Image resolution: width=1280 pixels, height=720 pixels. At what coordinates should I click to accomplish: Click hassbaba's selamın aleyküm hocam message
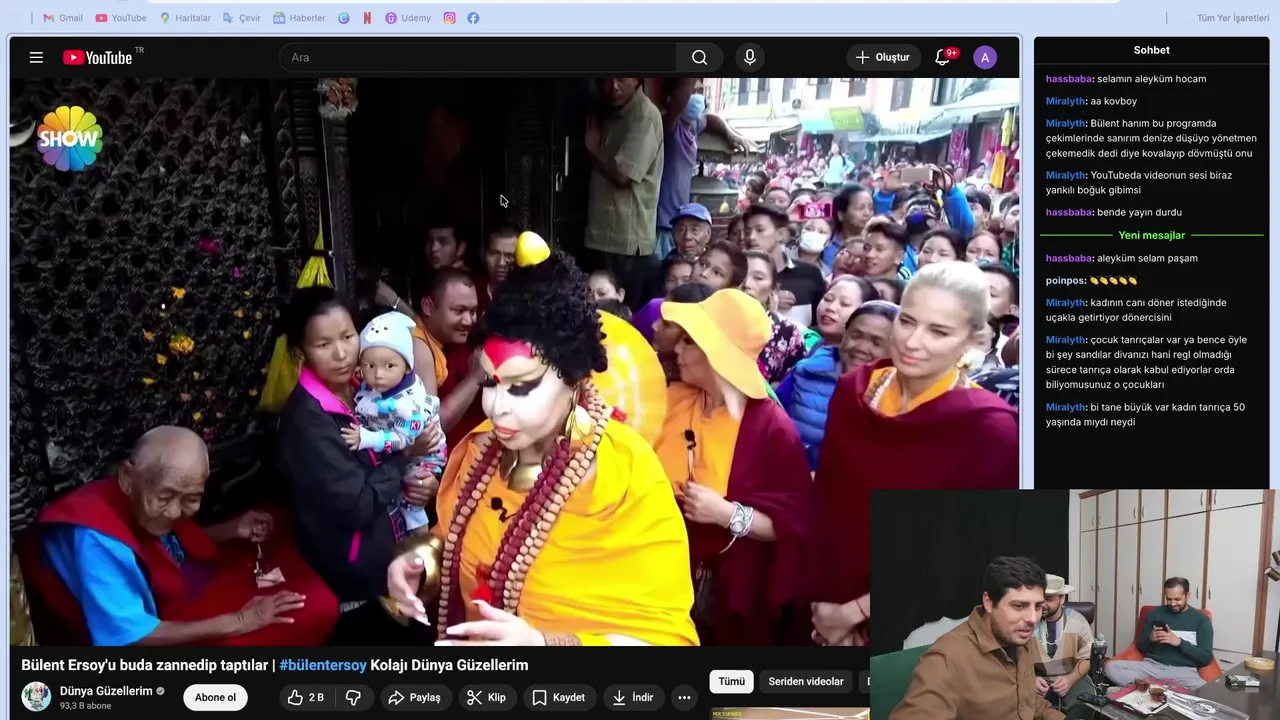(x=1126, y=79)
